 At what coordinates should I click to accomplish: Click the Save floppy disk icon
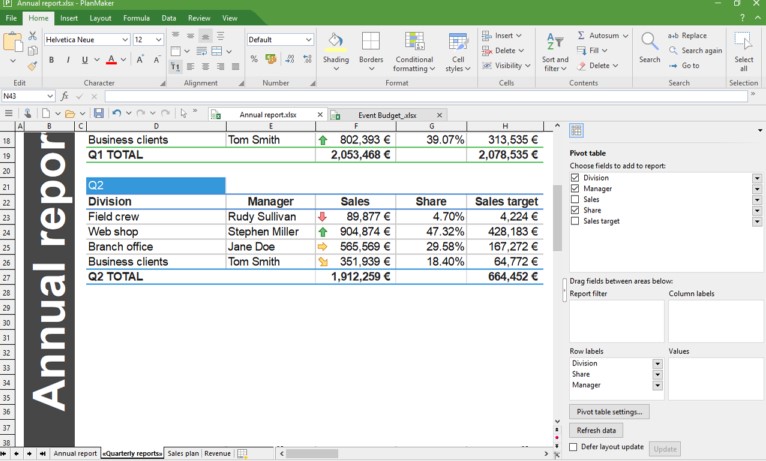99,114
